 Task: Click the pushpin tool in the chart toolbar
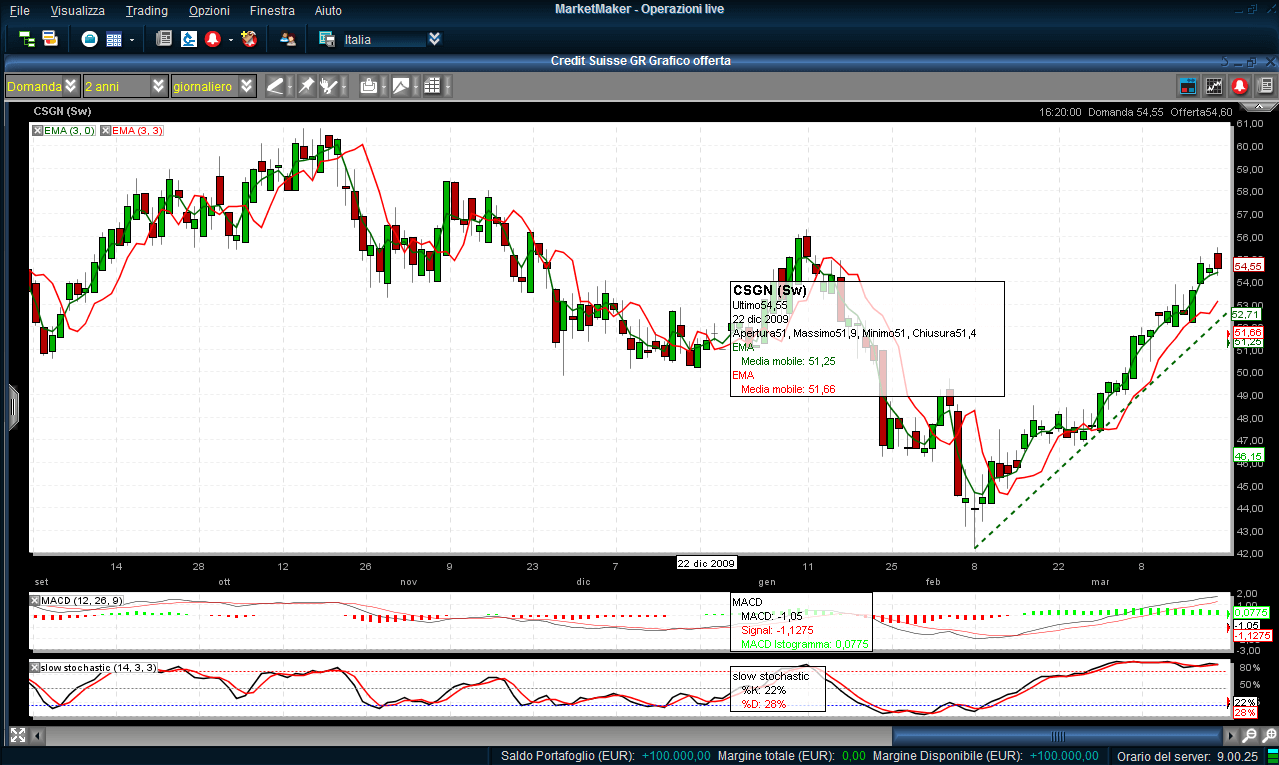(307, 86)
